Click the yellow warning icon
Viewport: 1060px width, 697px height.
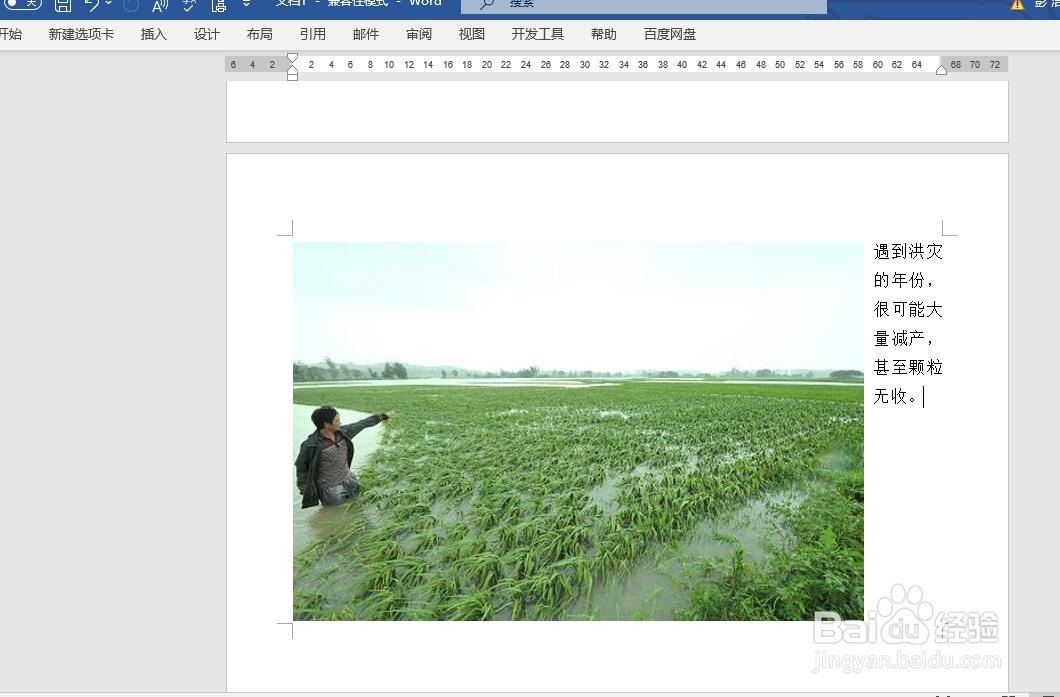1017,5
